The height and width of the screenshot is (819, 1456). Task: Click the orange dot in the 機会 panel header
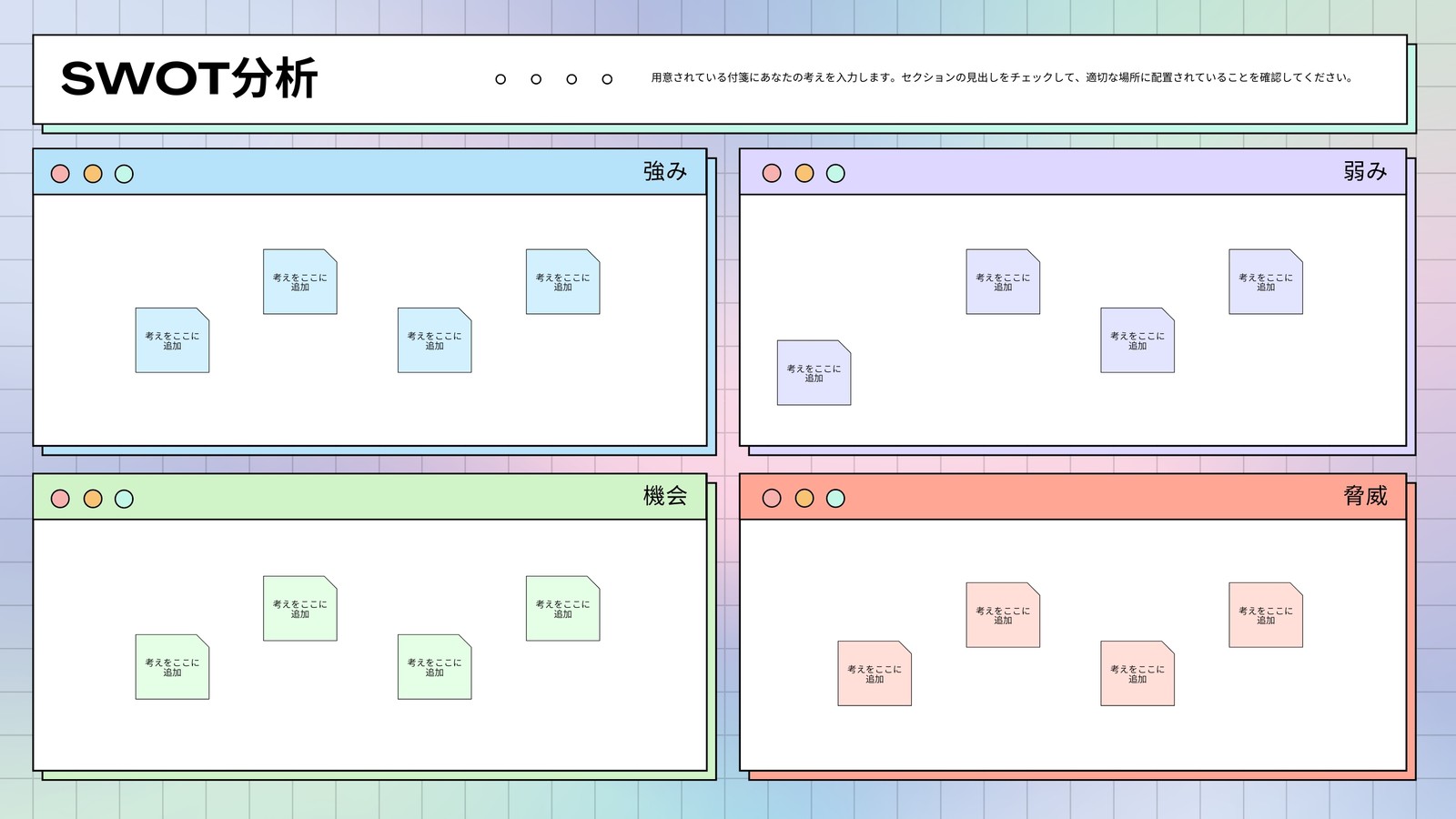tap(93, 499)
